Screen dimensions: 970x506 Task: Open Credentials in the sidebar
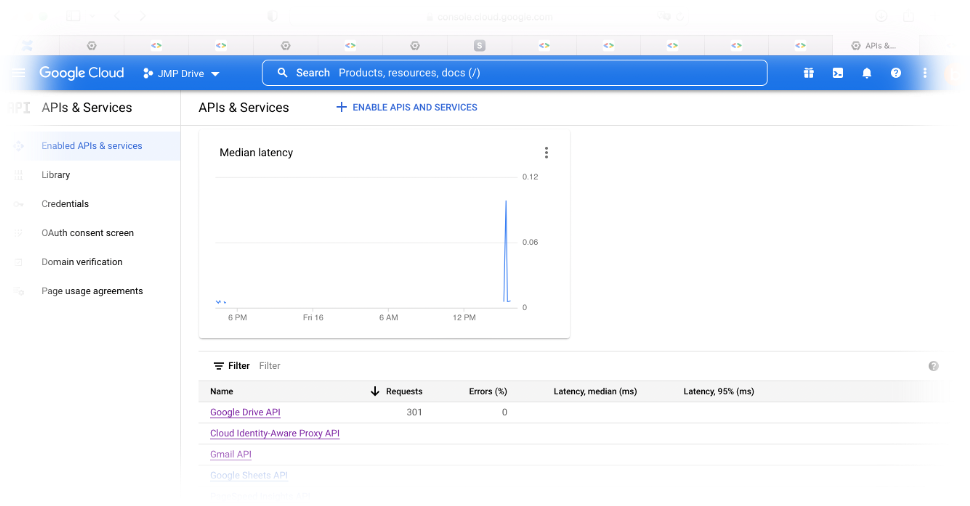[65, 204]
